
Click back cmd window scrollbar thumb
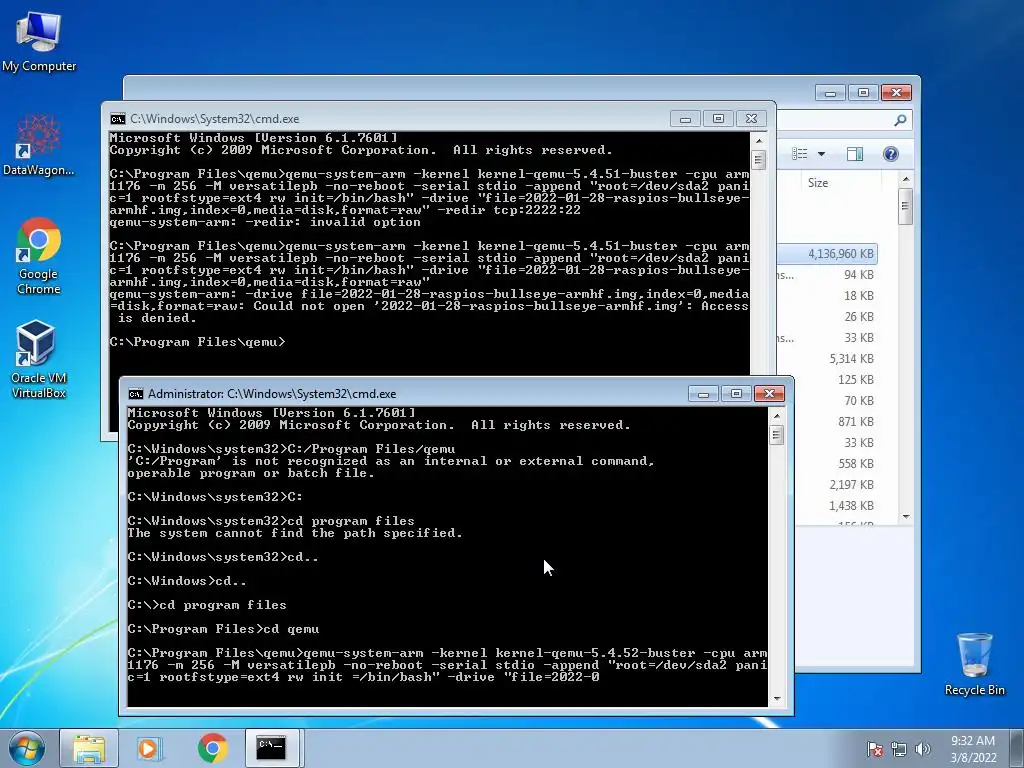tap(758, 159)
